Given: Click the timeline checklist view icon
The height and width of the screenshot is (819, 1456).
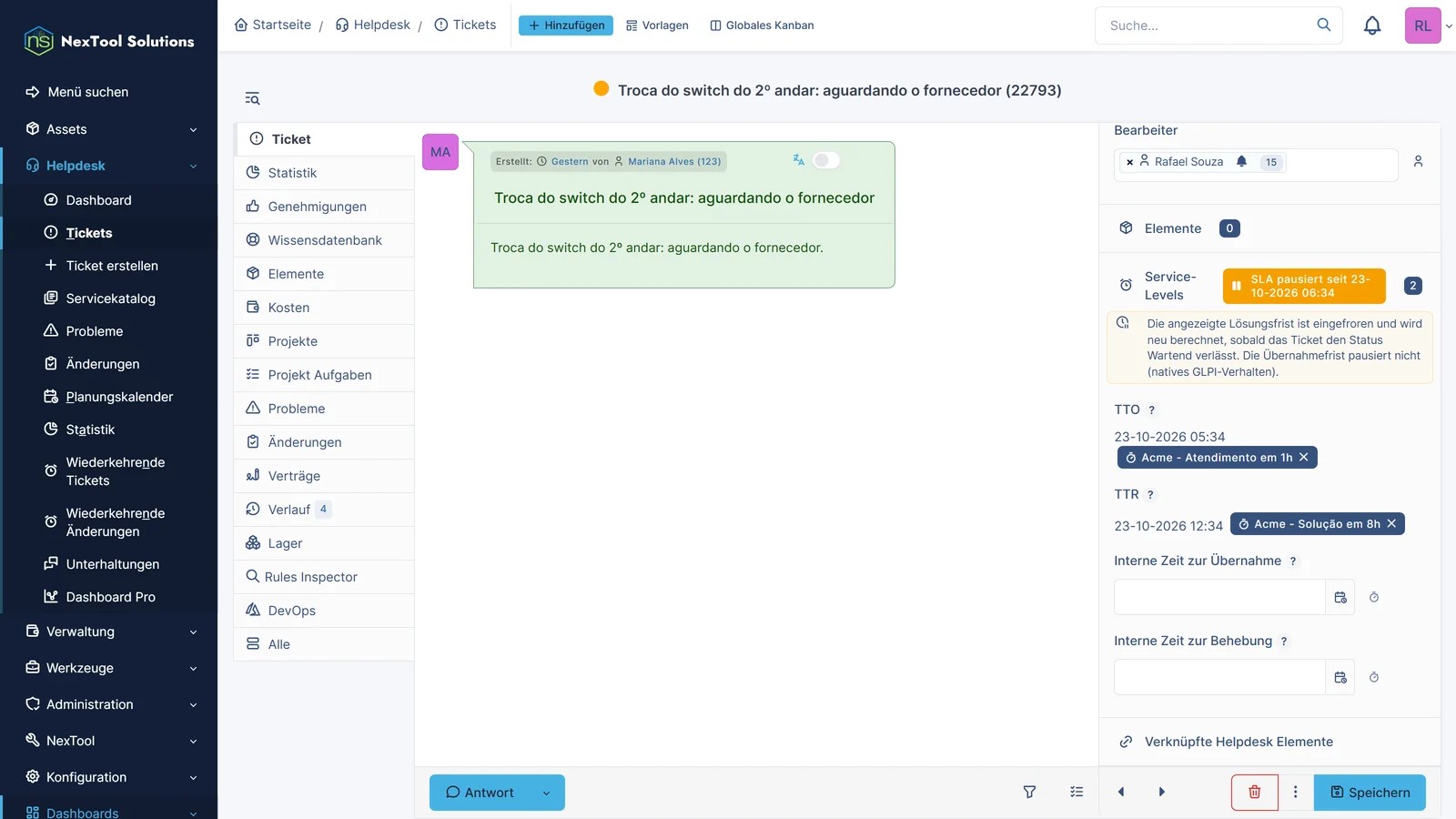Looking at the screenshot, I should coord(1077,792).
